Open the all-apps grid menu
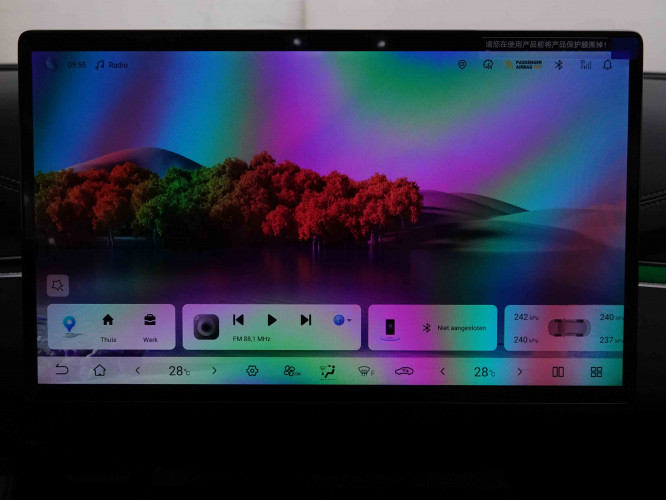Image resolution: width=666 pixels, height=500 pixels. coord(596,371)
